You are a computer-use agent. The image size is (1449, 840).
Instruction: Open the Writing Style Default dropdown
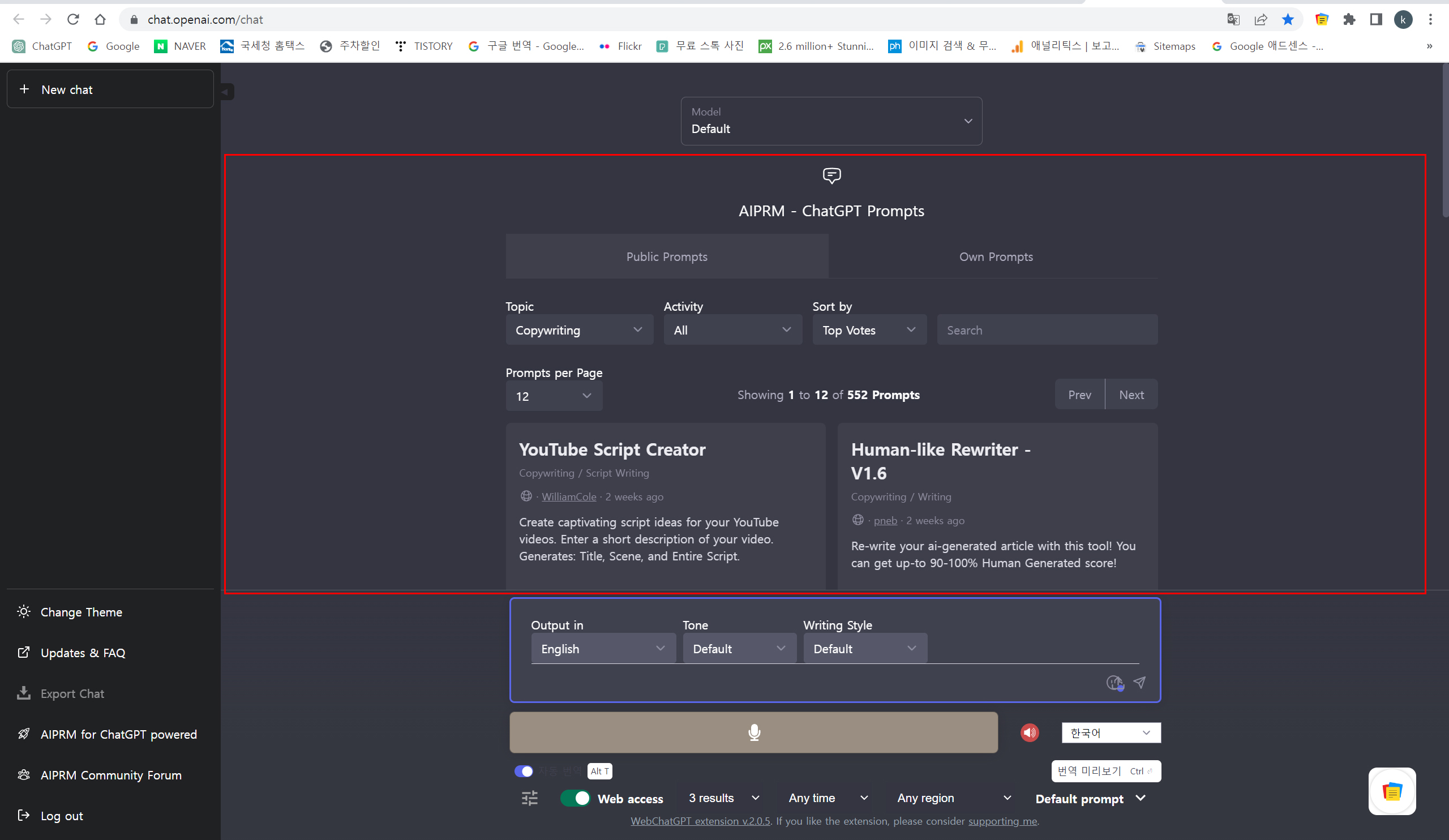pos(865,649)
